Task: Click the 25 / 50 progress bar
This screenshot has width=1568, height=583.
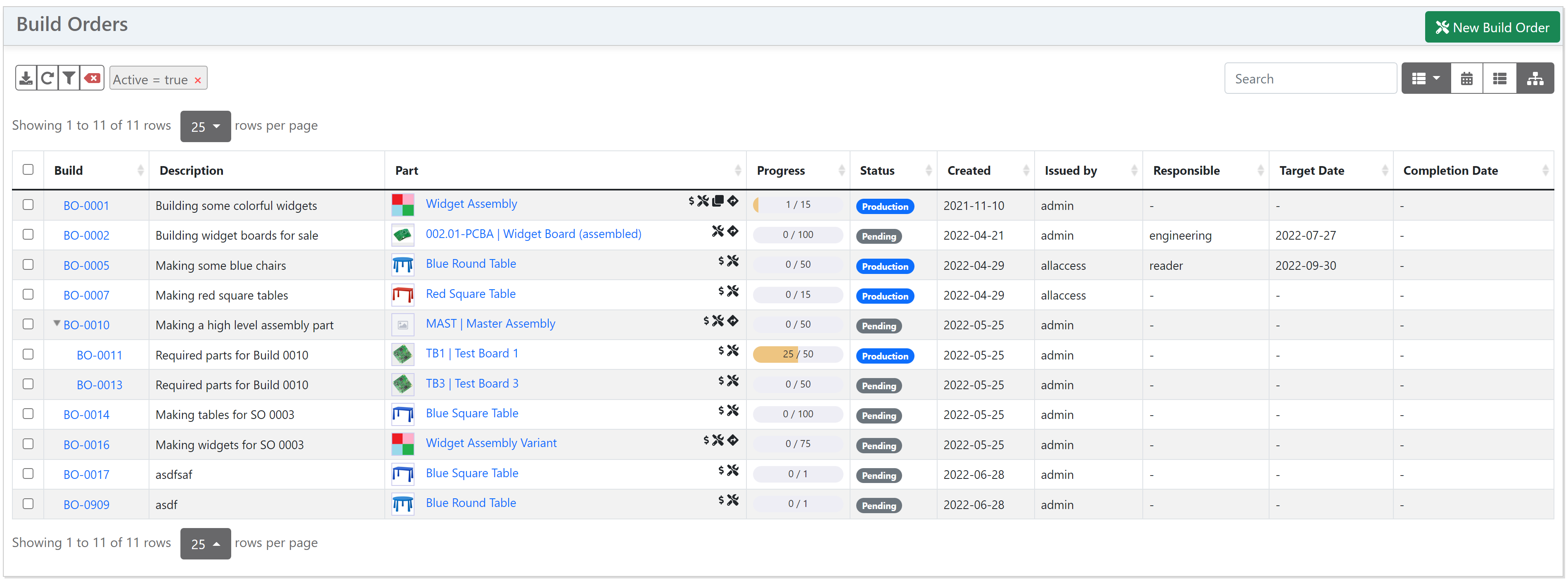Action: [x=797, y=354]
